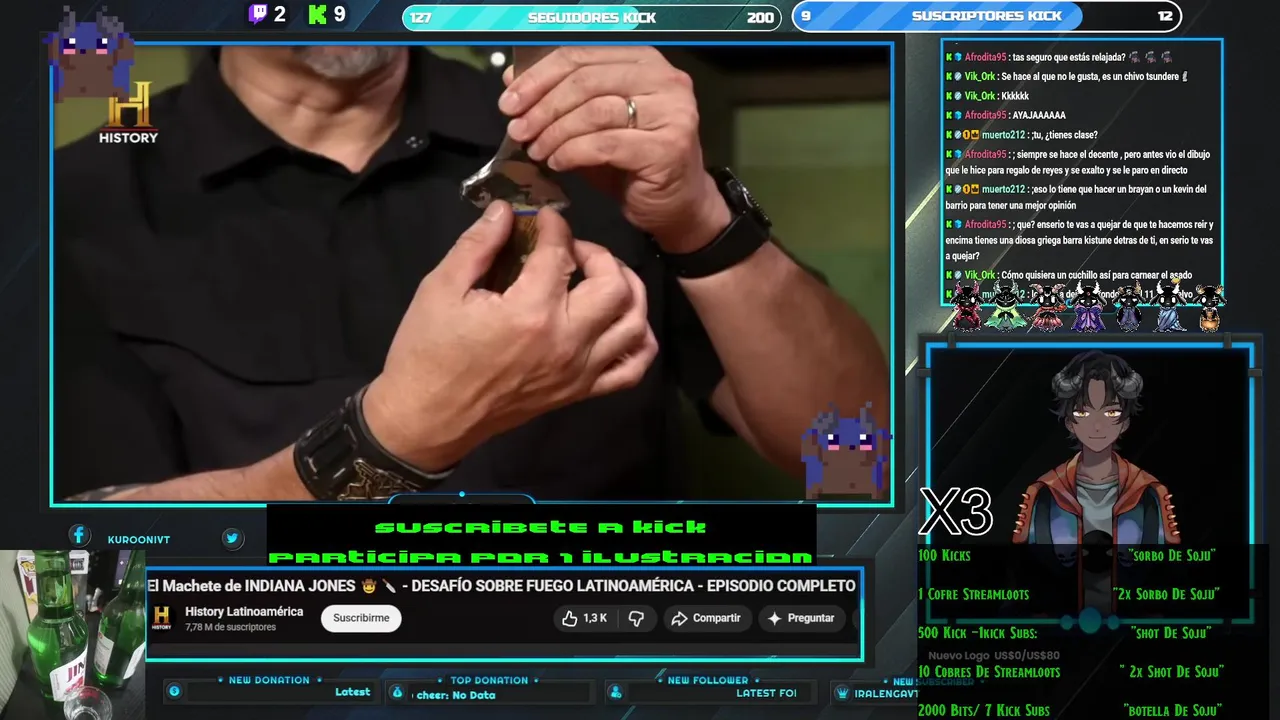Click the 'Shot De Soju' reward text
Screen dimensions: 1280x720
1171,633
